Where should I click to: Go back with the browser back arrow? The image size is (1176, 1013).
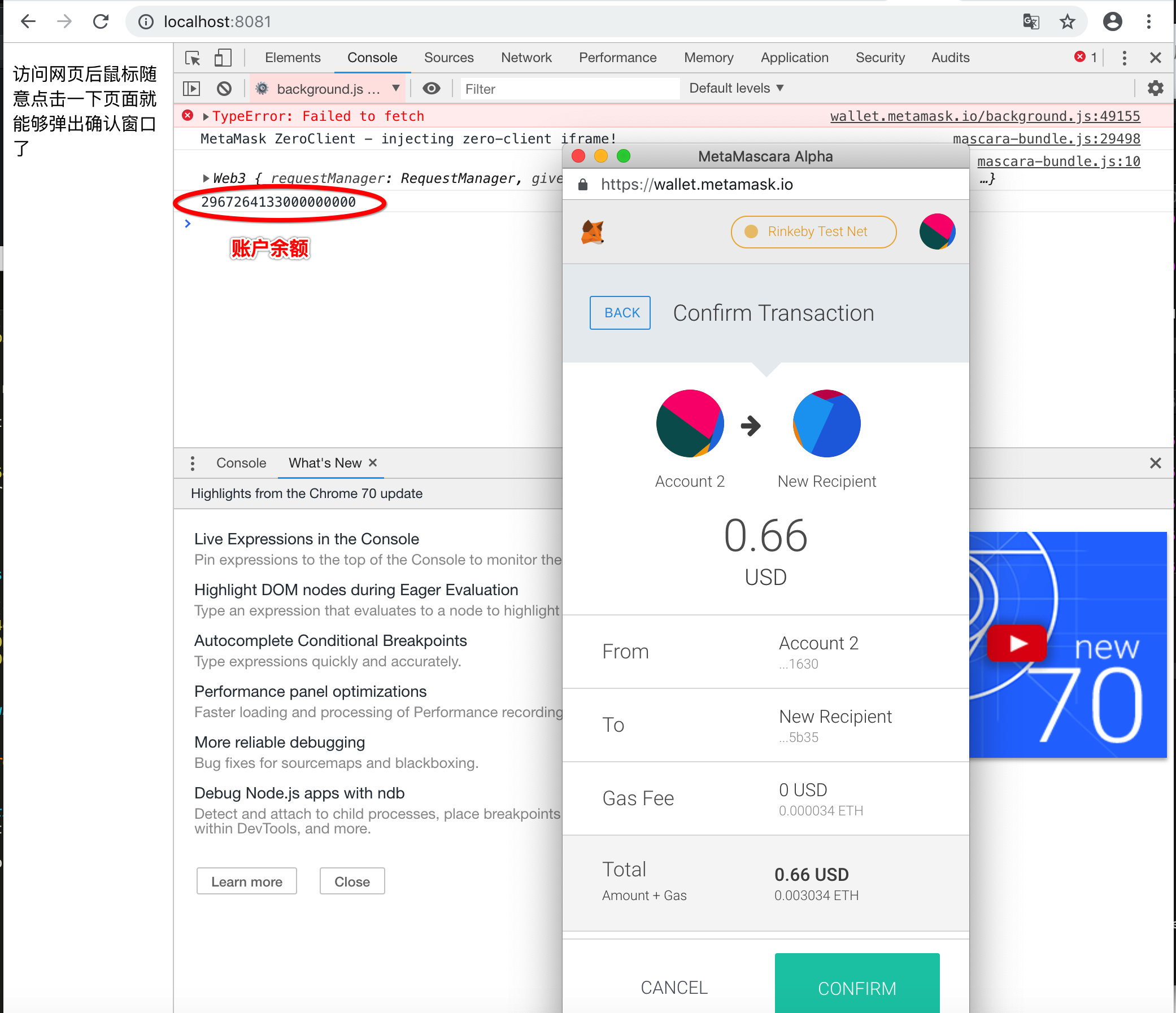coord(28,21)
